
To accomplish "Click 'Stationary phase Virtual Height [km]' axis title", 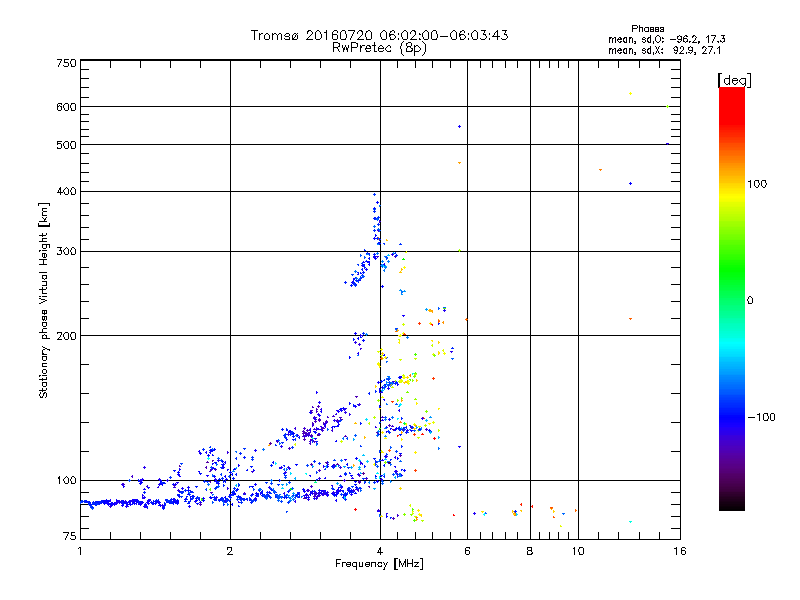I will (x=44, y=300).
